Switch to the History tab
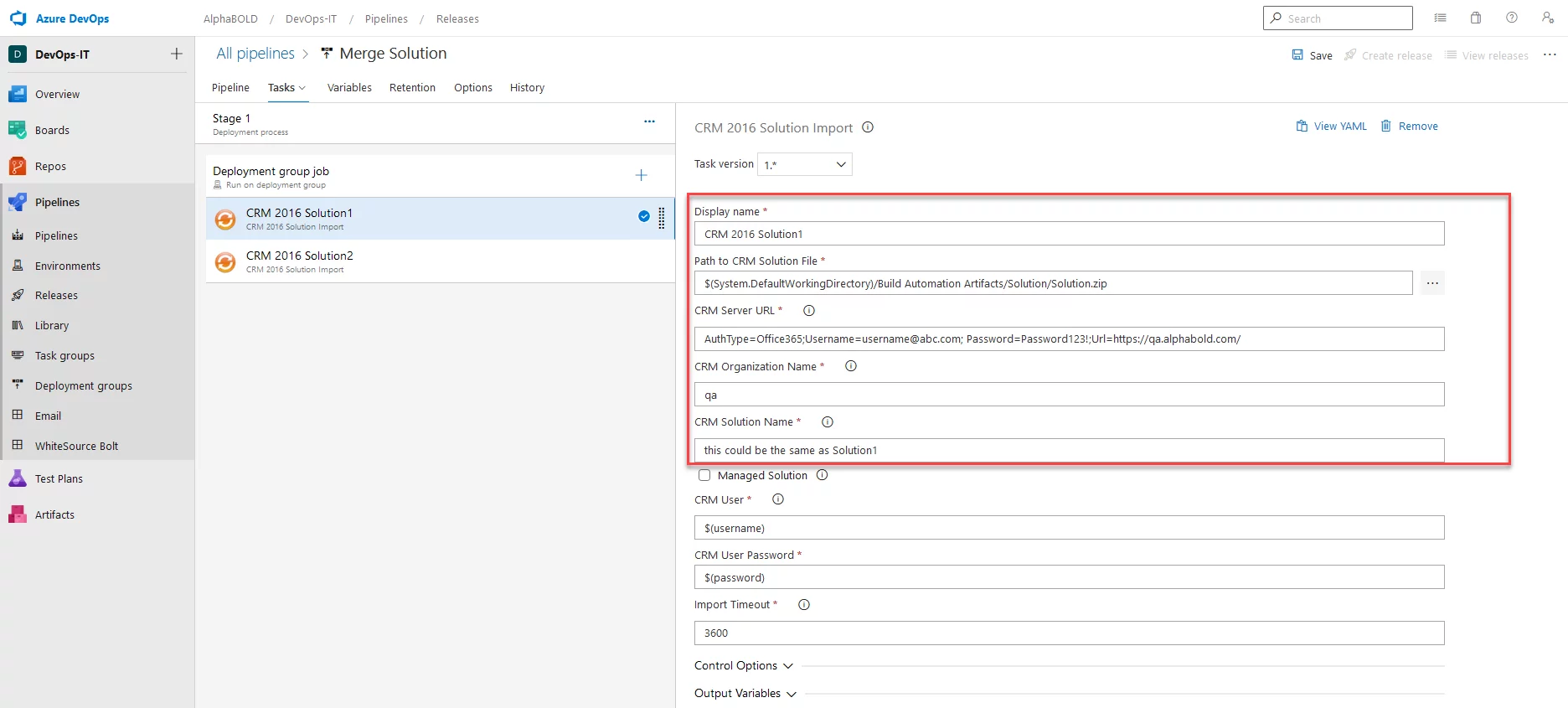Viewport: 1568px width, 708px height. click(x=527, y=88)
